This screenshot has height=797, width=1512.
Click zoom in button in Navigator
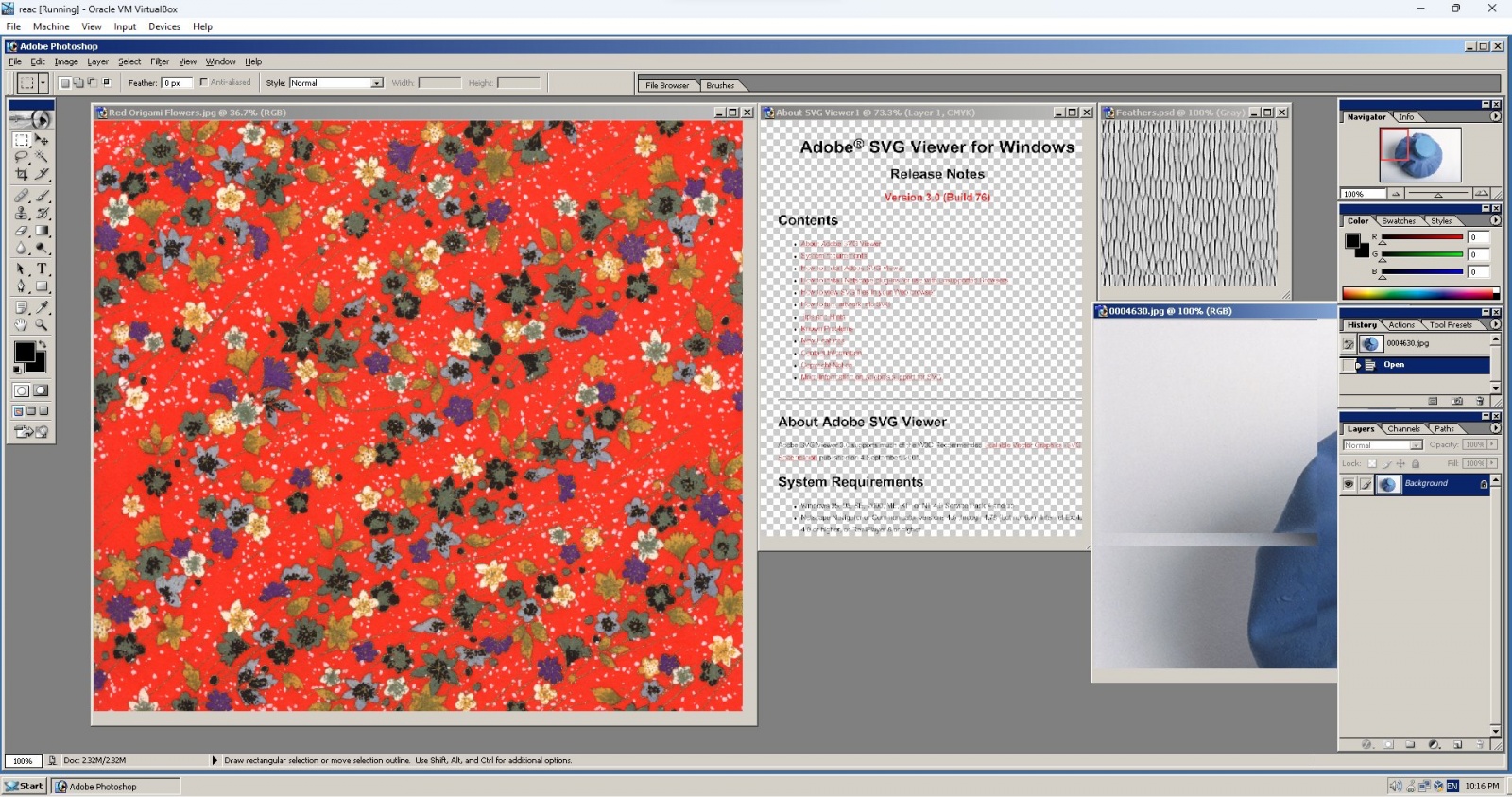click(x=1481, y=194)
